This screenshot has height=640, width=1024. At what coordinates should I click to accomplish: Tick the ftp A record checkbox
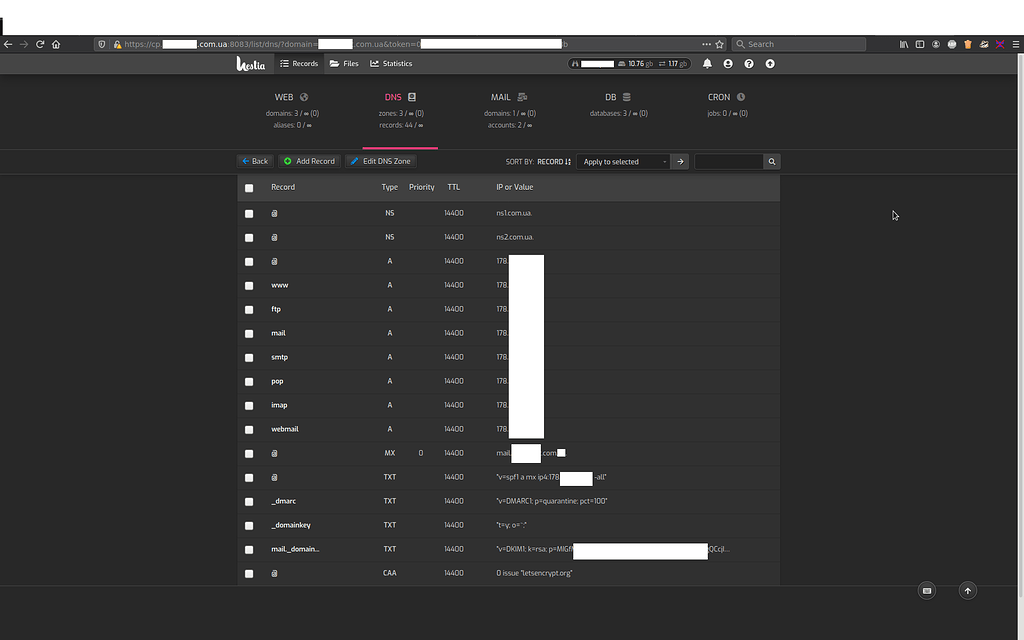coord(249,310)
